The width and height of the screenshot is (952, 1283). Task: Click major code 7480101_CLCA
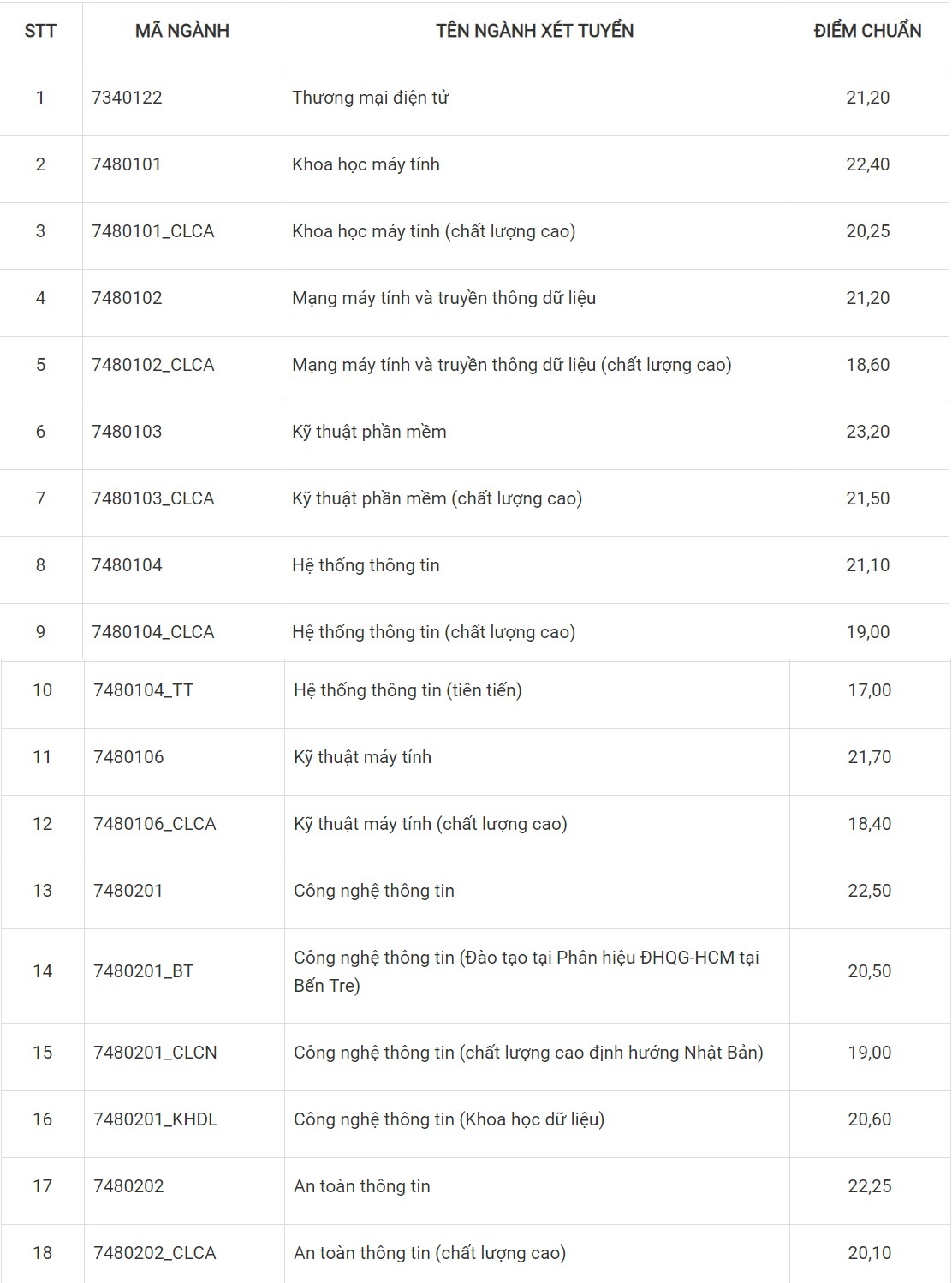pos(152,231)
